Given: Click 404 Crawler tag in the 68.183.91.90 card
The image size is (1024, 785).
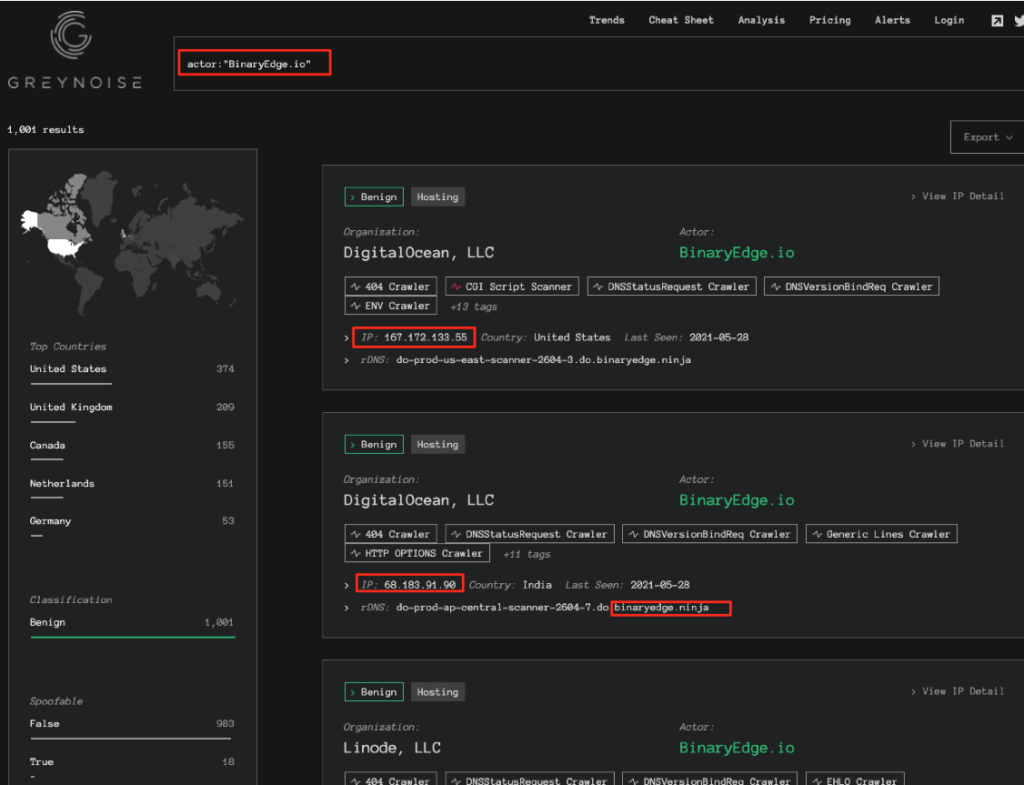Looking at the screenshot, I should 391,534.
